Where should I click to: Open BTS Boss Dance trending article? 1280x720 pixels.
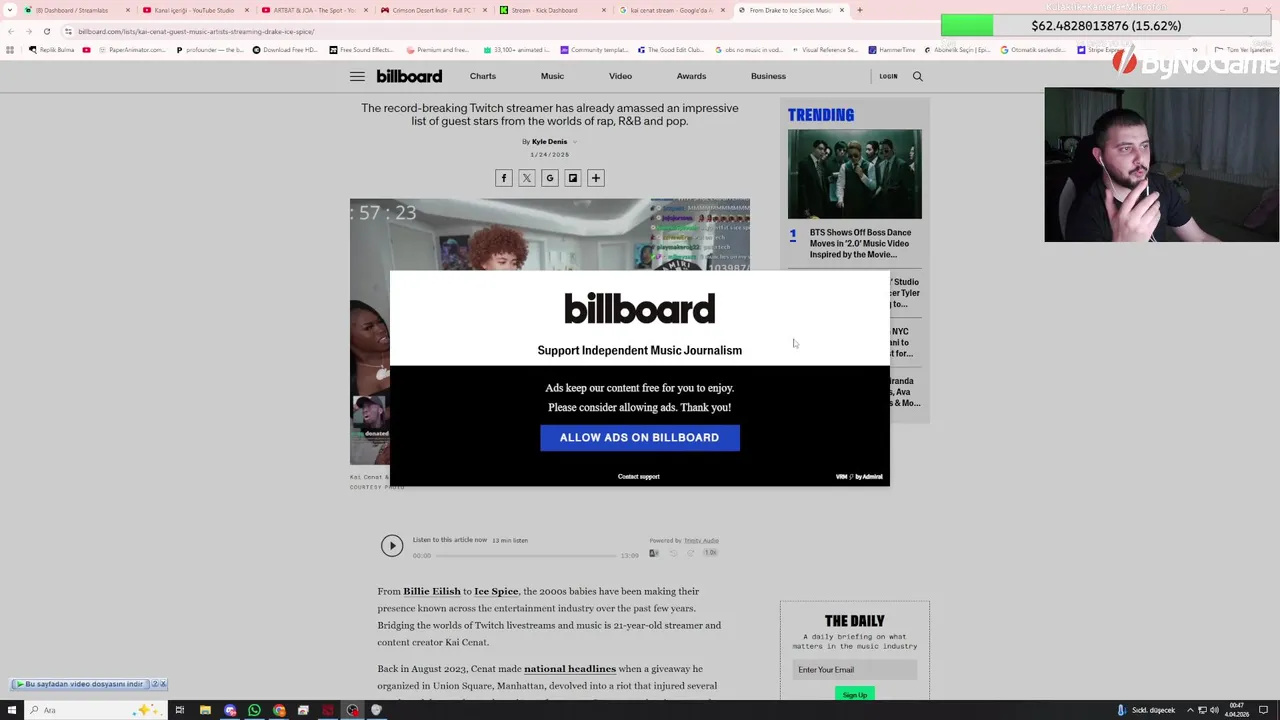(x=860, y=244)
